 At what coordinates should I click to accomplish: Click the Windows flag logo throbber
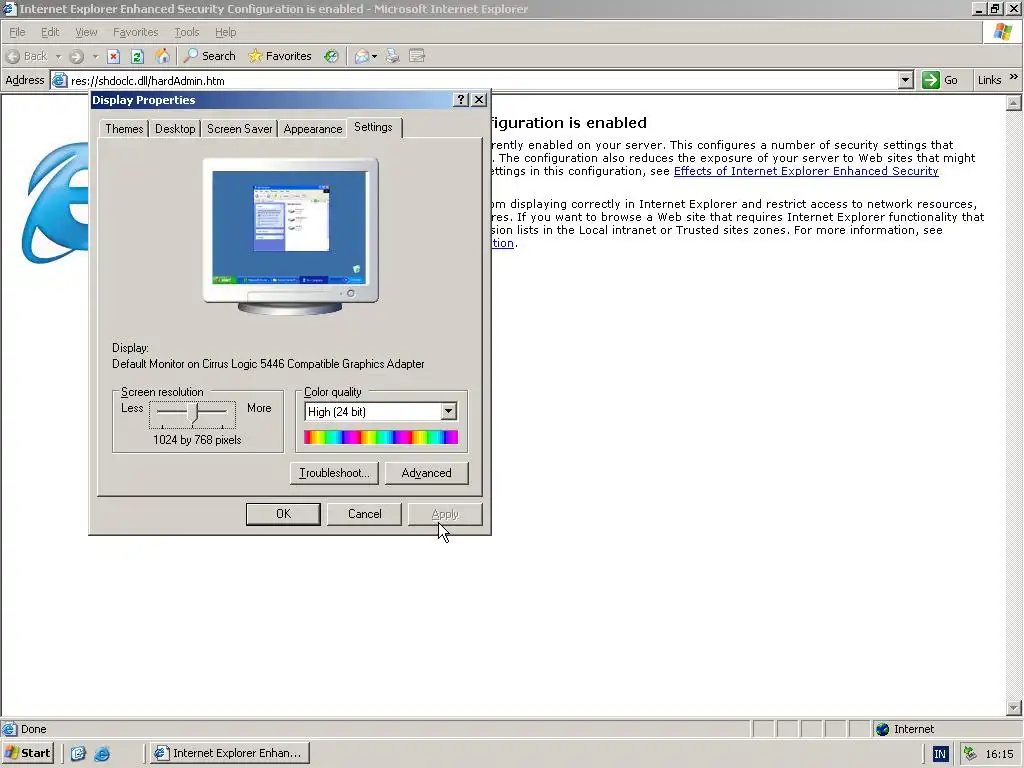coord(1002,32)
